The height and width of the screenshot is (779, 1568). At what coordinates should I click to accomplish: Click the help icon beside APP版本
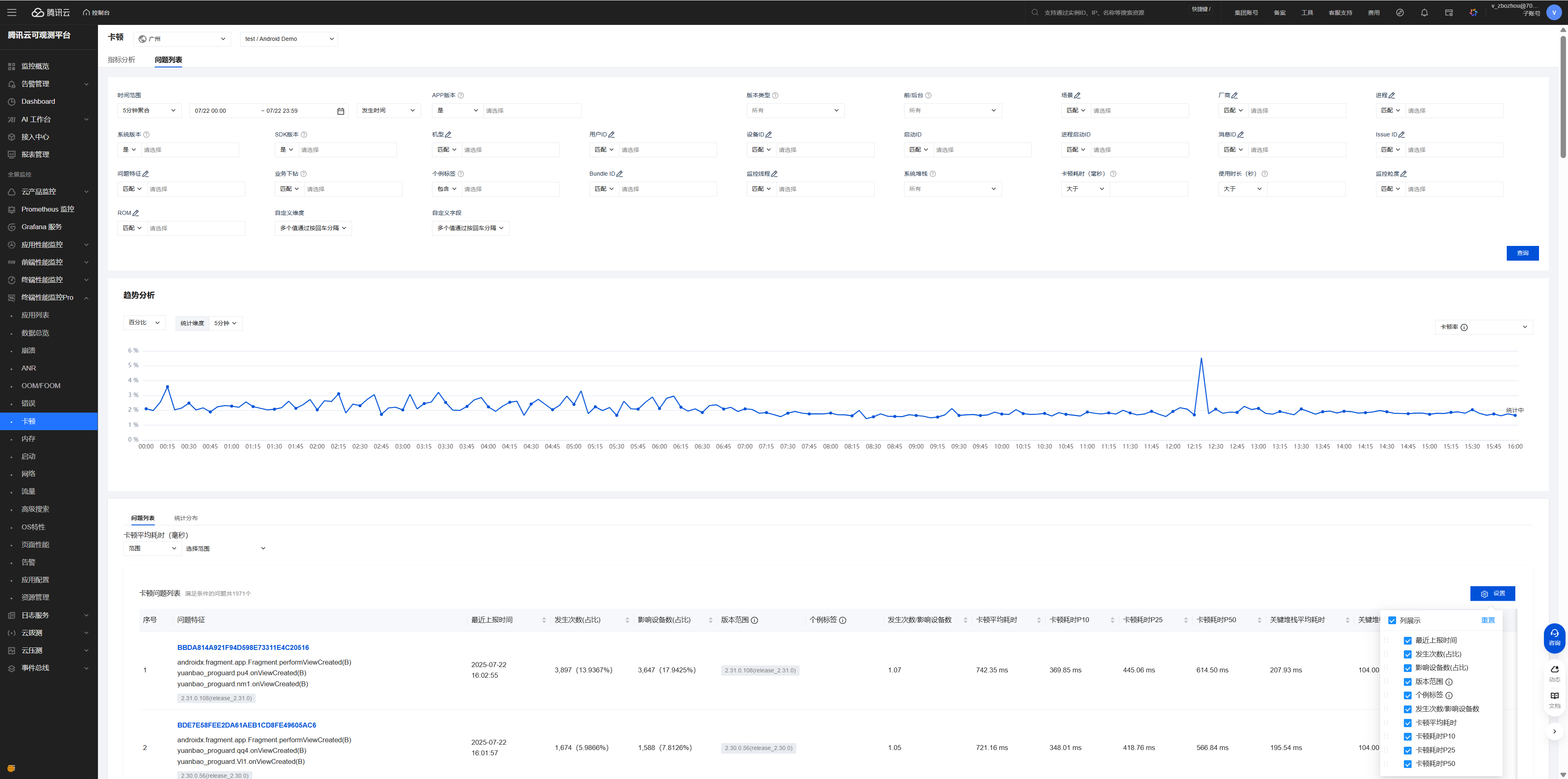[x=461, y=95]
